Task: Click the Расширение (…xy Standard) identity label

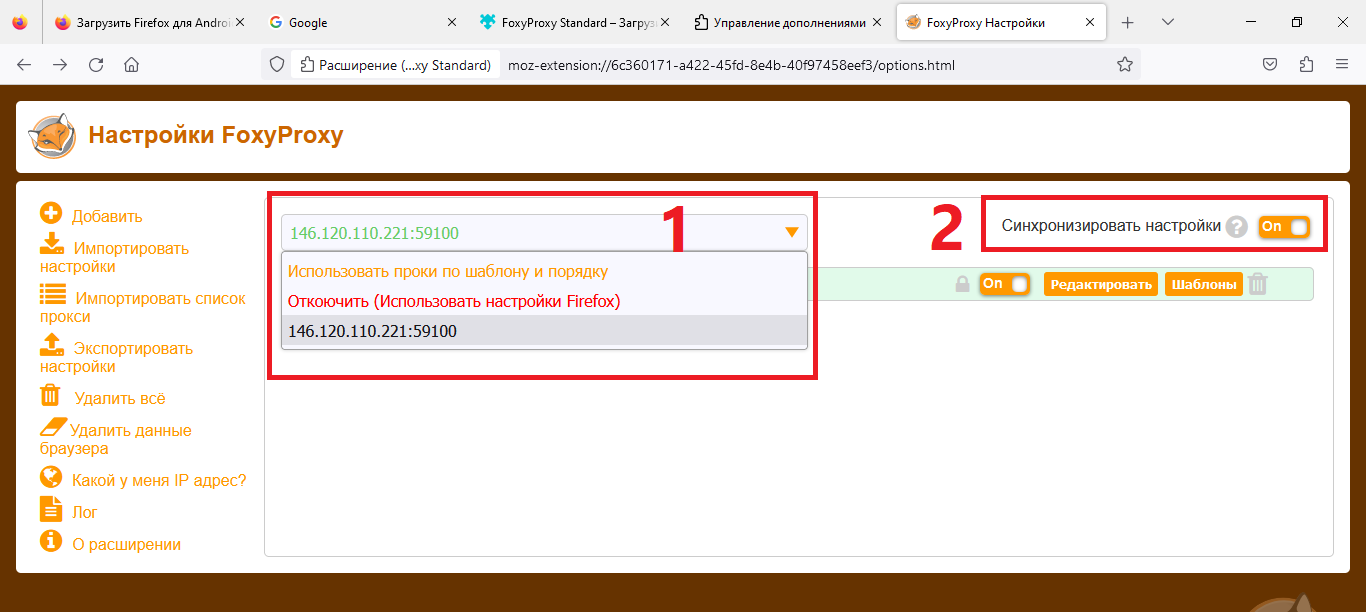Action: point(395,65)
